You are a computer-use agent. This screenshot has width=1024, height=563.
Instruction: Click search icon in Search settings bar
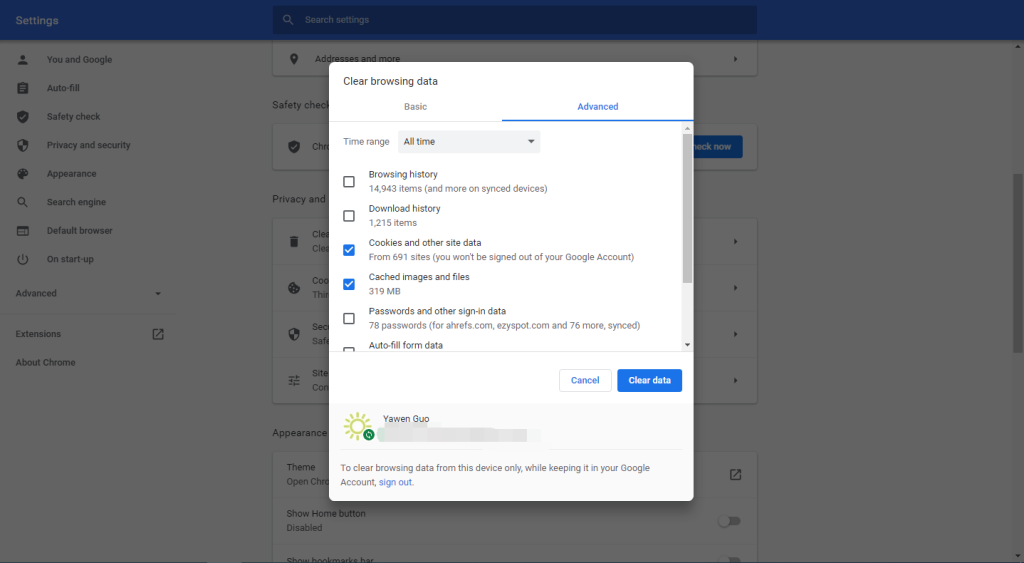tap(288, 20)
